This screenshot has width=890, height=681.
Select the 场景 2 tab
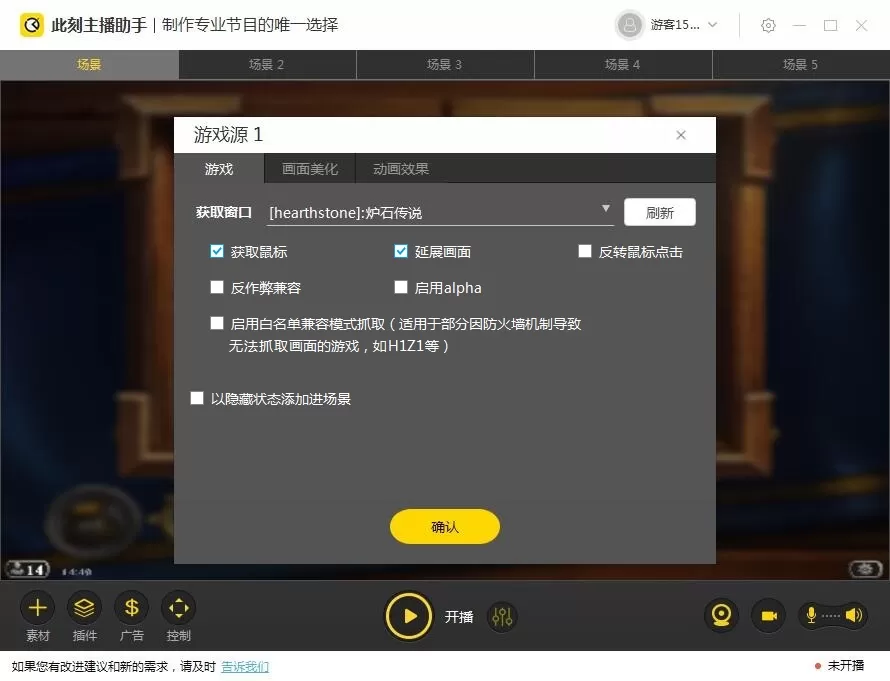(x=267, y=65)
